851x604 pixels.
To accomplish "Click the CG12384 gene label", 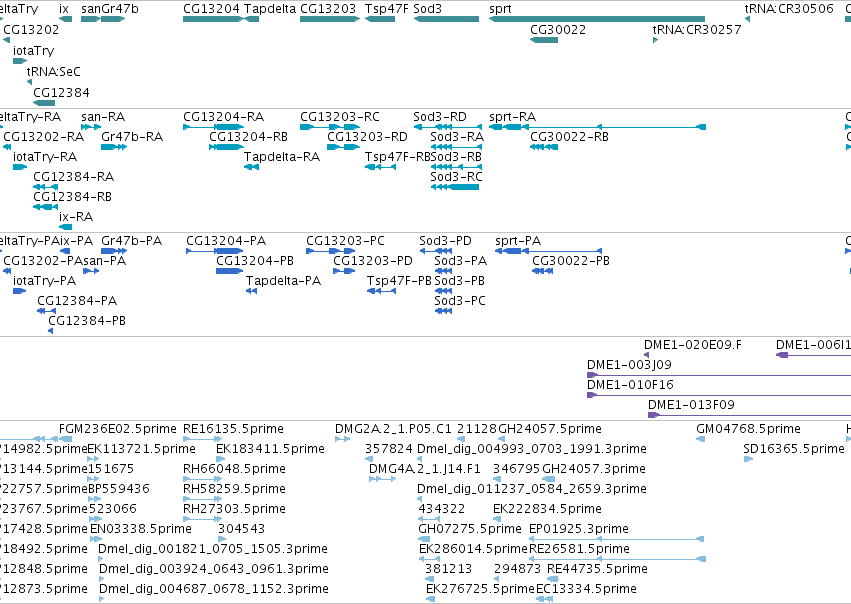I will pos(61,93).
